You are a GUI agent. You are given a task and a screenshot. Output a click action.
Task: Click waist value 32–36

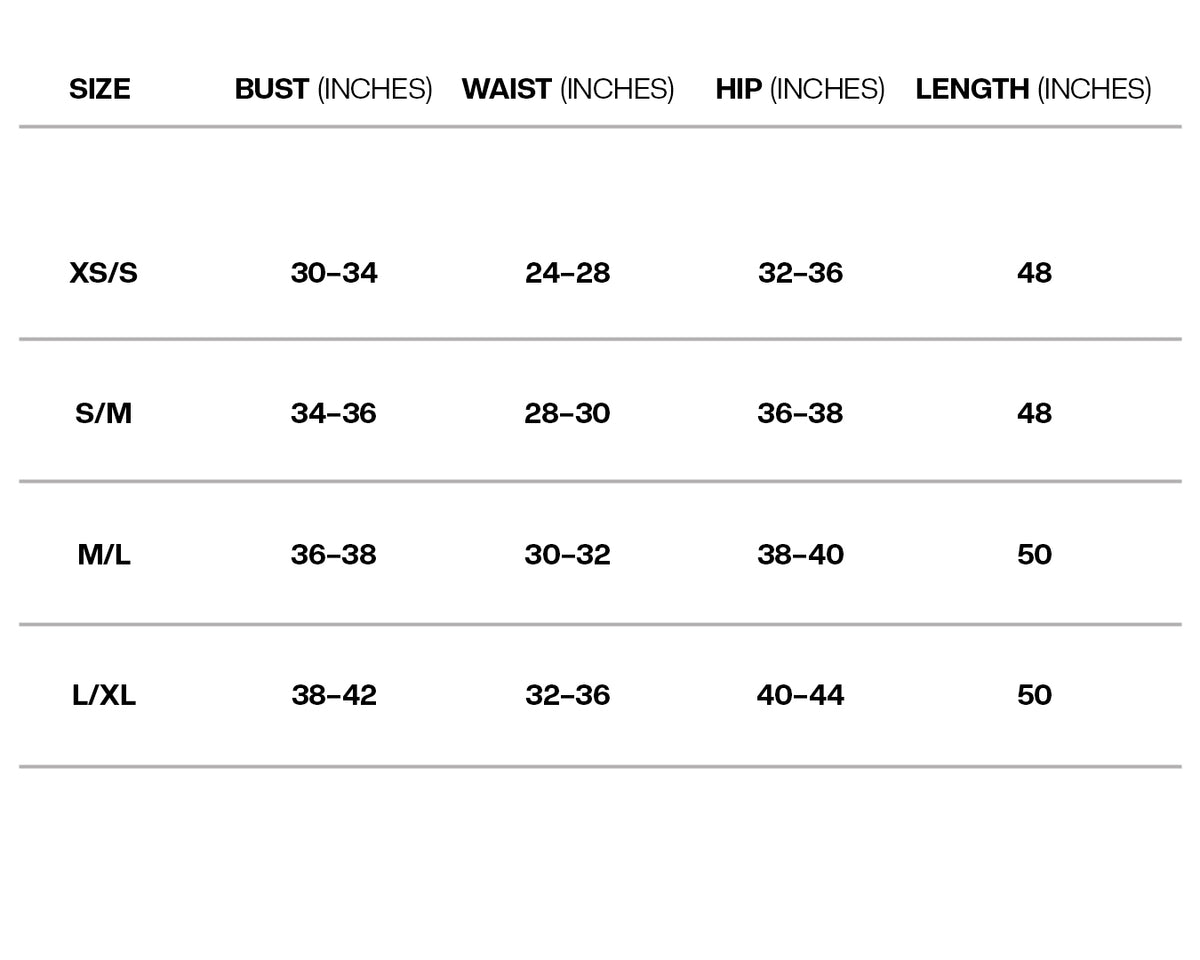point(567,695)
